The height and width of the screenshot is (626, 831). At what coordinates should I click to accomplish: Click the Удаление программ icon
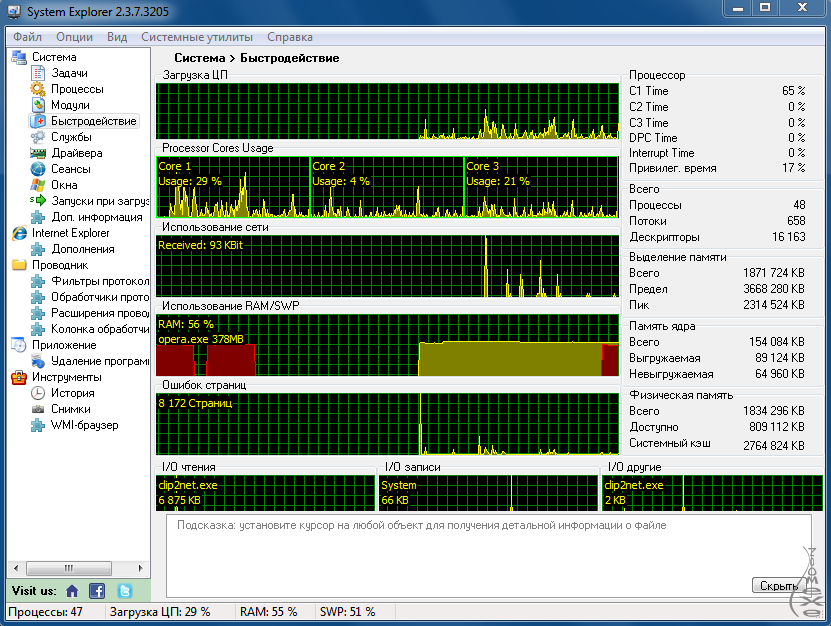coord(38,361)
